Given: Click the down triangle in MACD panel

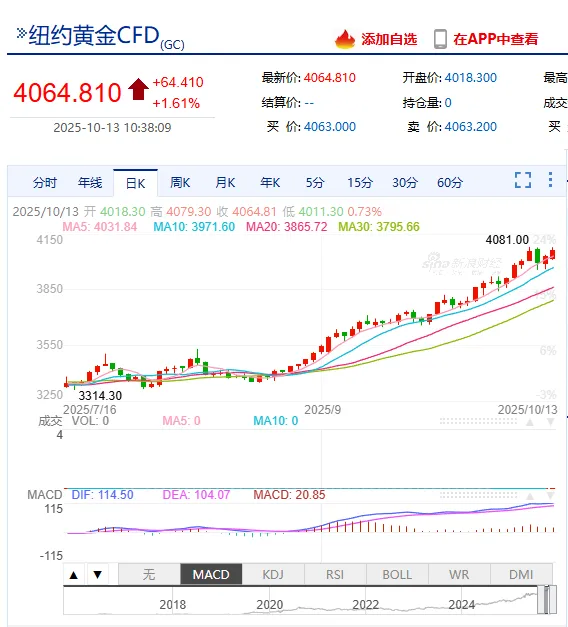Looking at the screenshot, I should [x=550, y=496].
